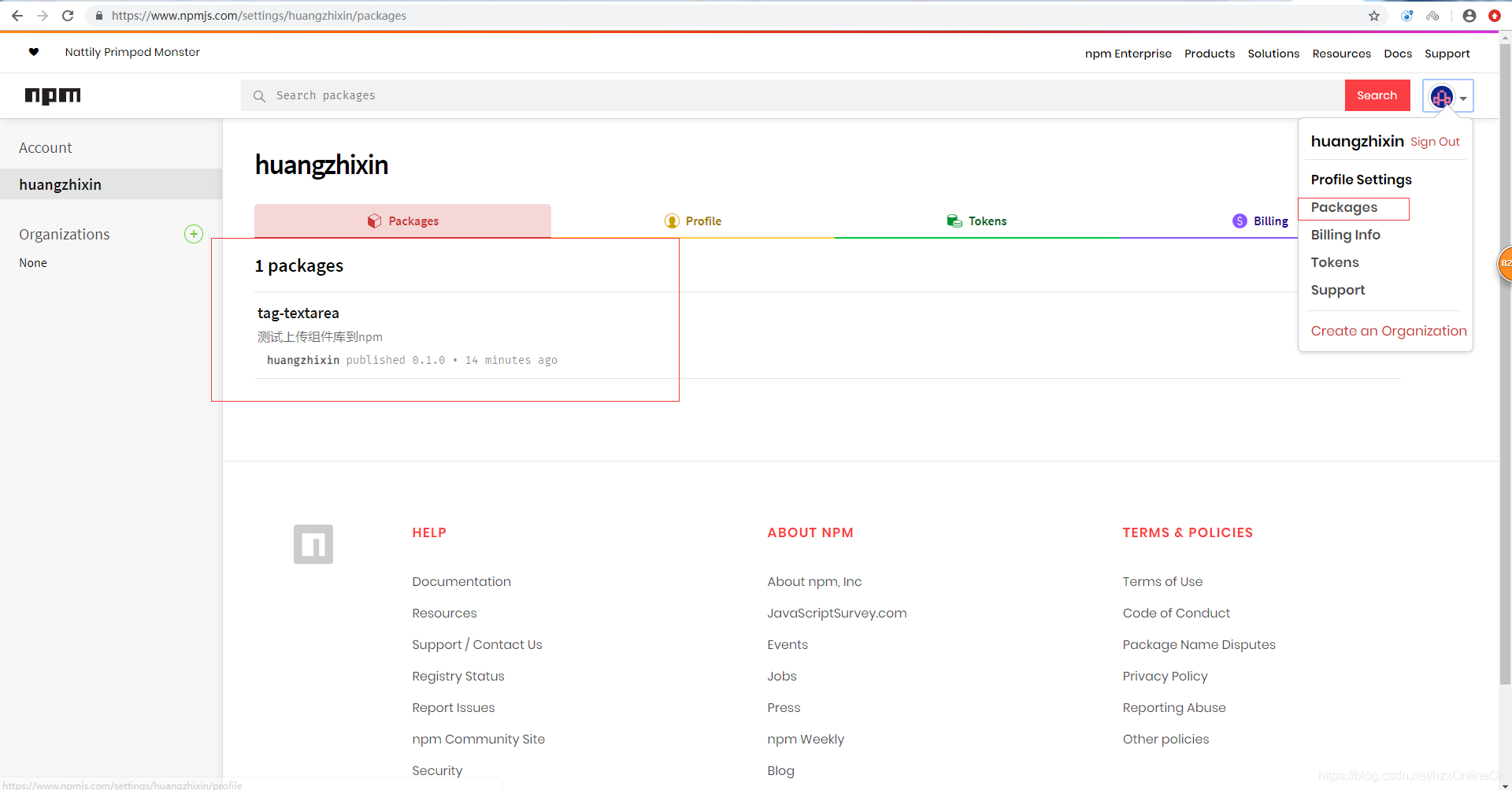Click the browser back arrow
This screenshot has width=1512, height=790.
tap(17, 16)
